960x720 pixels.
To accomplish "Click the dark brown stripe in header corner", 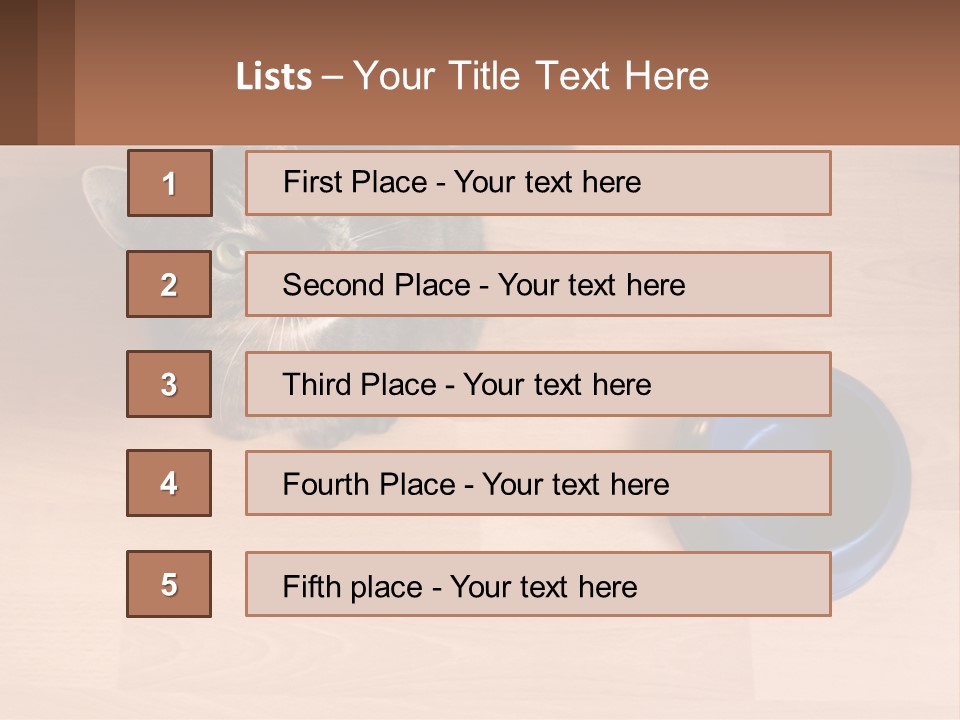I will pyautogui.click(x=18, y=72).
